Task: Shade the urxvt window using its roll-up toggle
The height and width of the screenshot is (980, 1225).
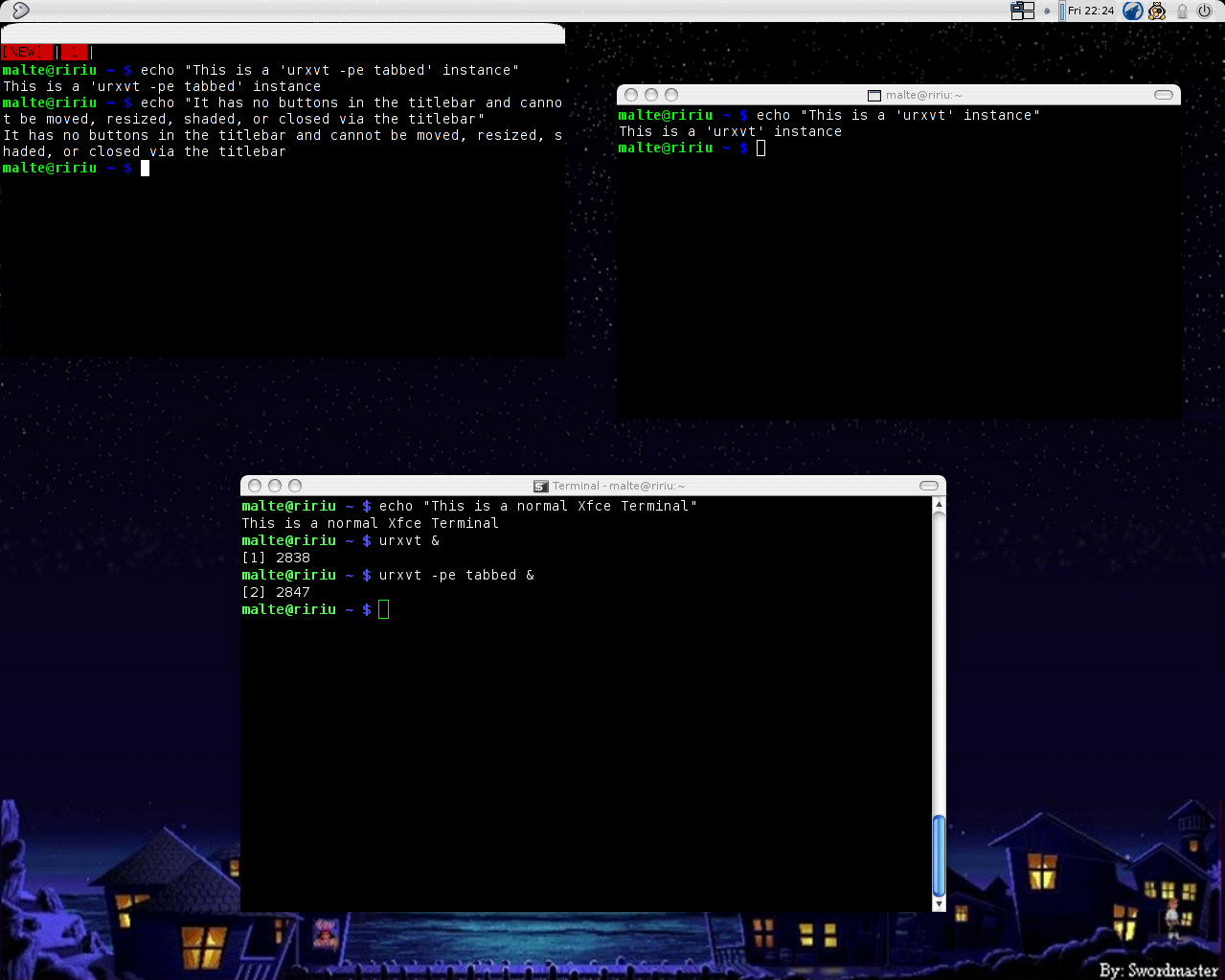Action: click(x=1163, y=95)
